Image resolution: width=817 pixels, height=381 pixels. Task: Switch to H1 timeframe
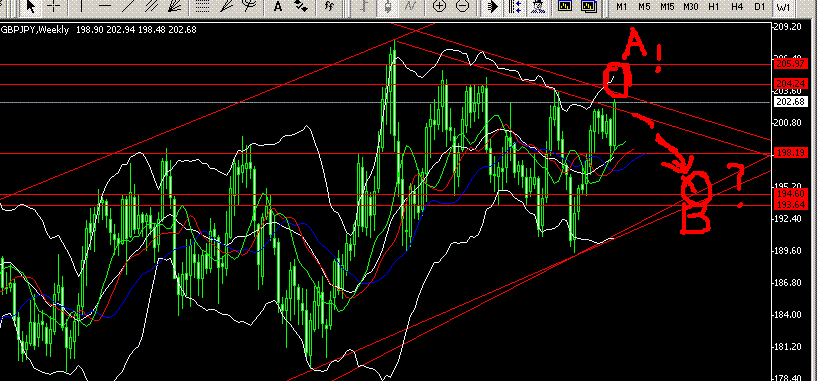[x=714, y=7]
